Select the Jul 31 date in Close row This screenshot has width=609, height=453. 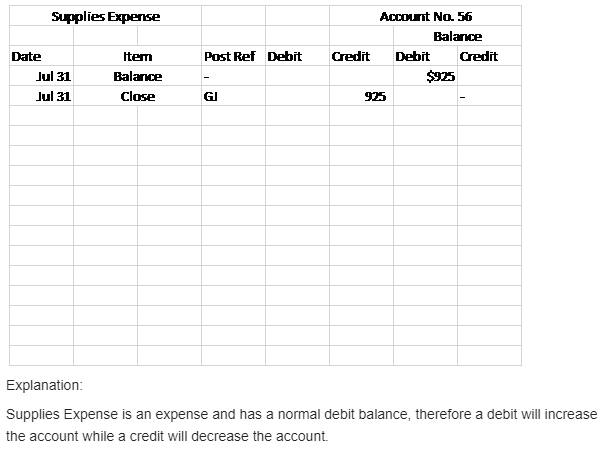pyautogui.click(x=54, y=96)
